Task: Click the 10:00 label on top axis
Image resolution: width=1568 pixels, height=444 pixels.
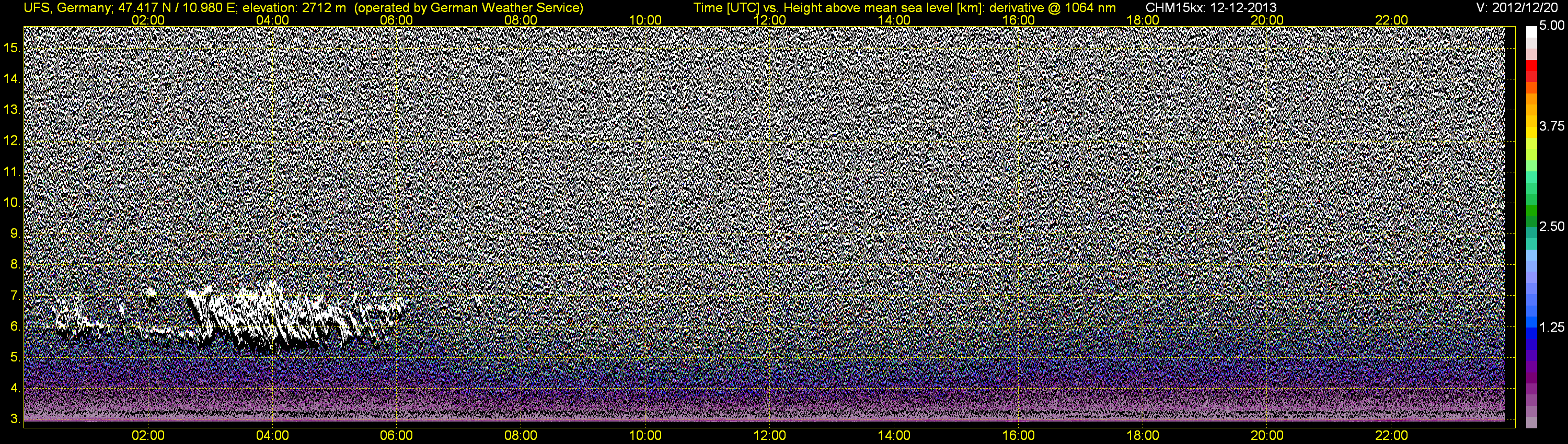Action: pyautogui.click(x=646, y=20)
